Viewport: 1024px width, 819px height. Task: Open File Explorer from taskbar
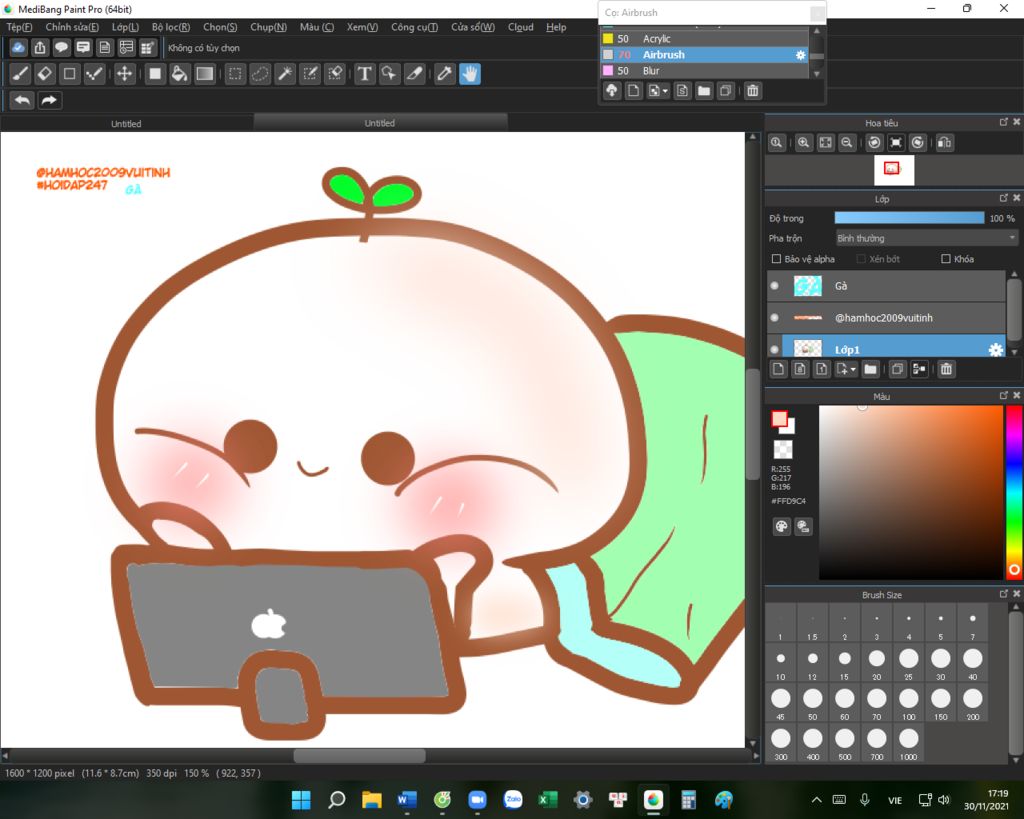pyautogui.click(x=372, y=799)
